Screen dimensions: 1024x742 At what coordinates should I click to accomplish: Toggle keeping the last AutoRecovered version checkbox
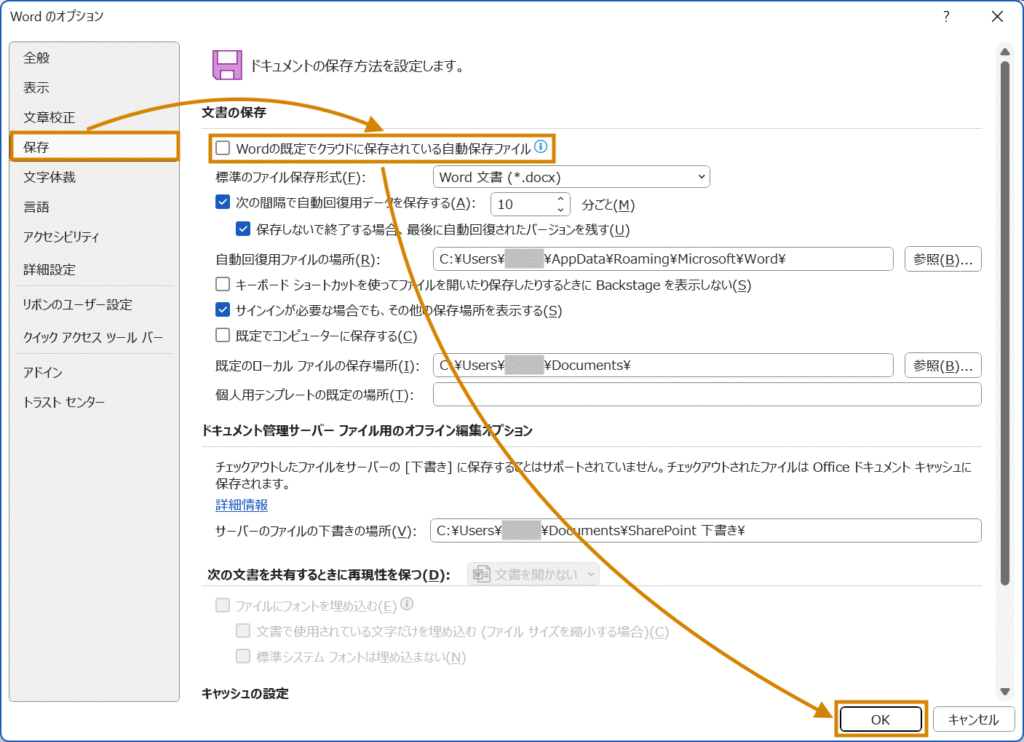pyautogui.click(x=243, y=229)
